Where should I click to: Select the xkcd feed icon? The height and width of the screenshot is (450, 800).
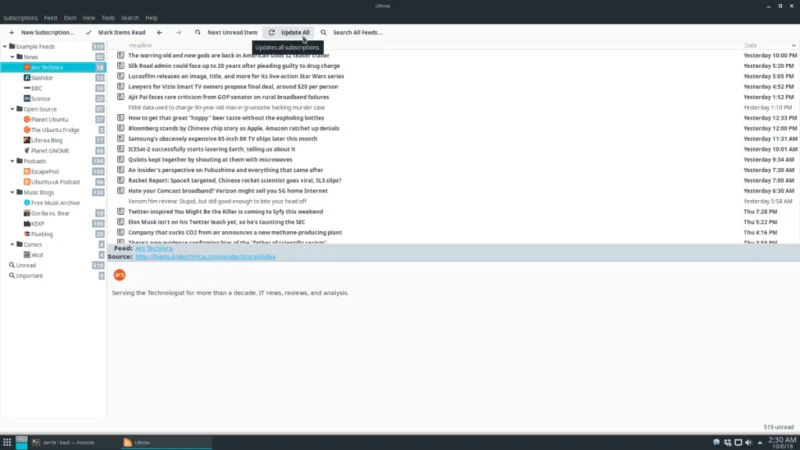[x=27, y=255]
